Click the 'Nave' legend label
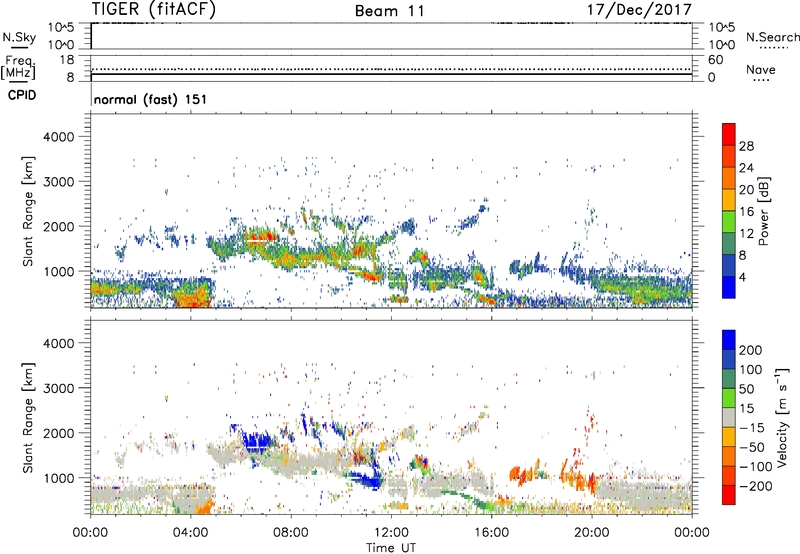This screenshot has width=800, height=554. 761,69
